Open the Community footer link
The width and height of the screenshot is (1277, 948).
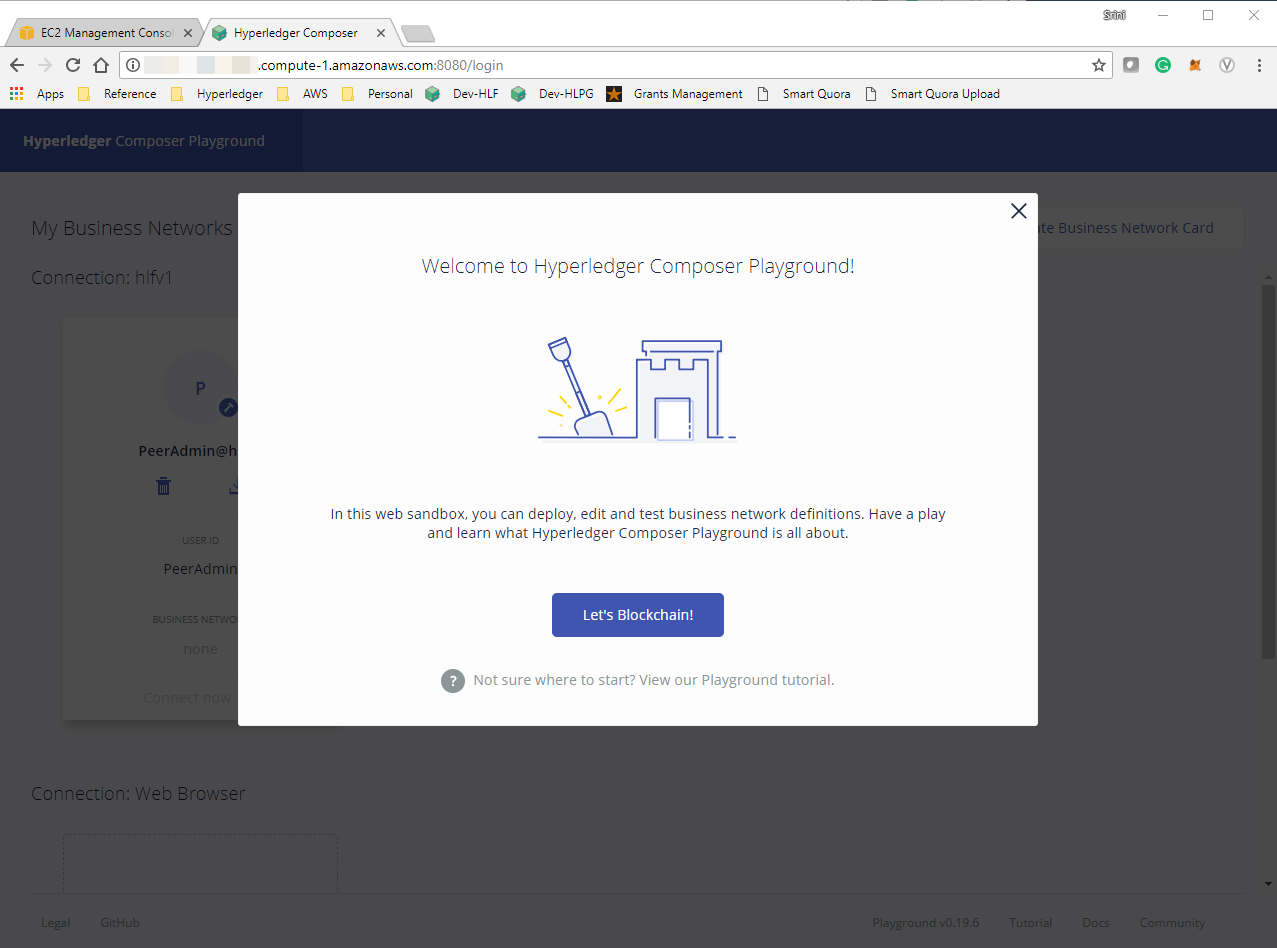pos(1172,923)
